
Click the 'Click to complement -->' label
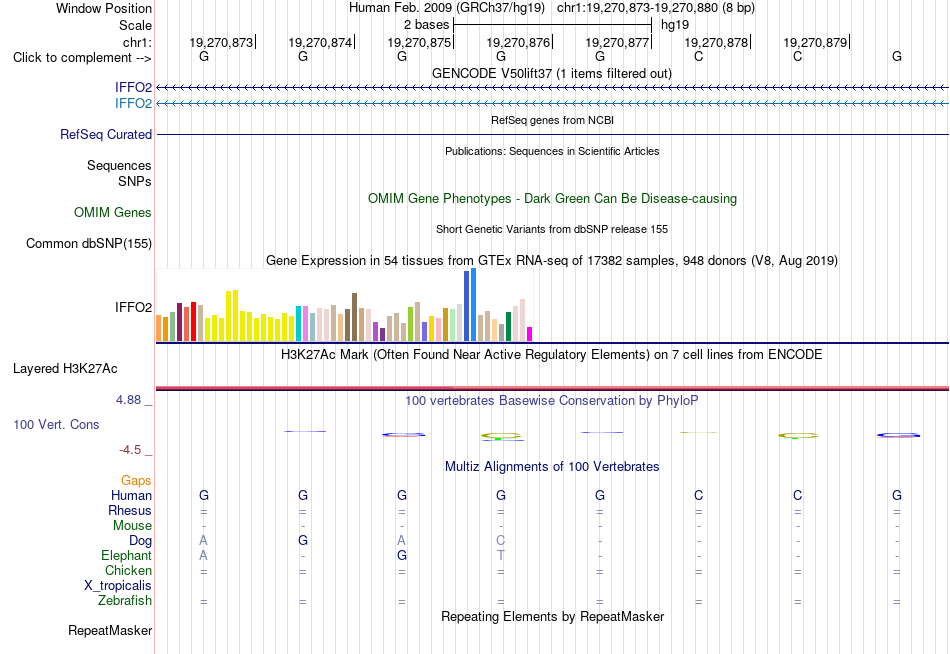pyautogui.click(x=82, y=58)
